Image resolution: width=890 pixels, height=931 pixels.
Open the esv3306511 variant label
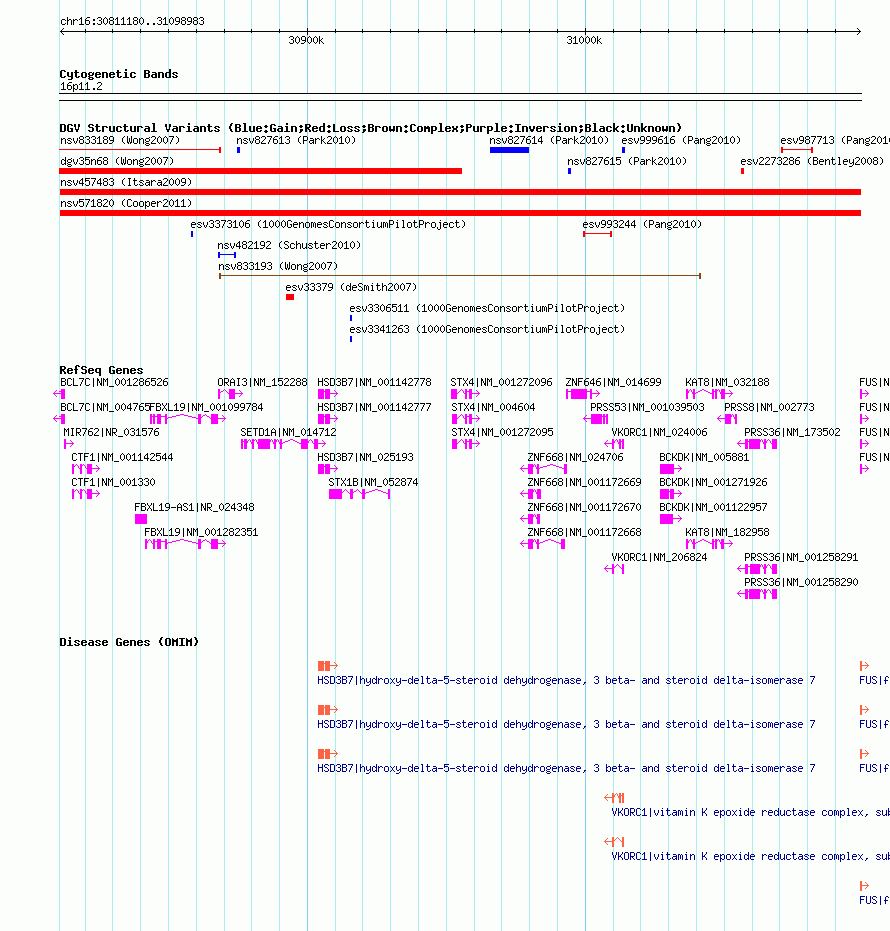coord(487,308)
